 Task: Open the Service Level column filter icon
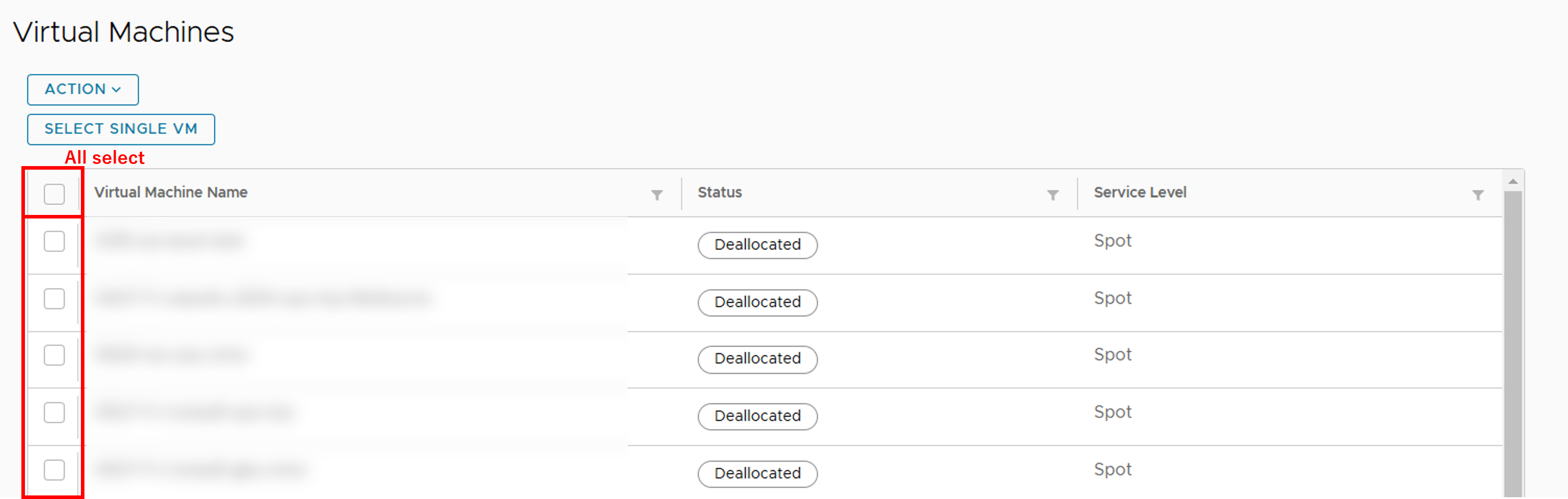point(1477,195)
